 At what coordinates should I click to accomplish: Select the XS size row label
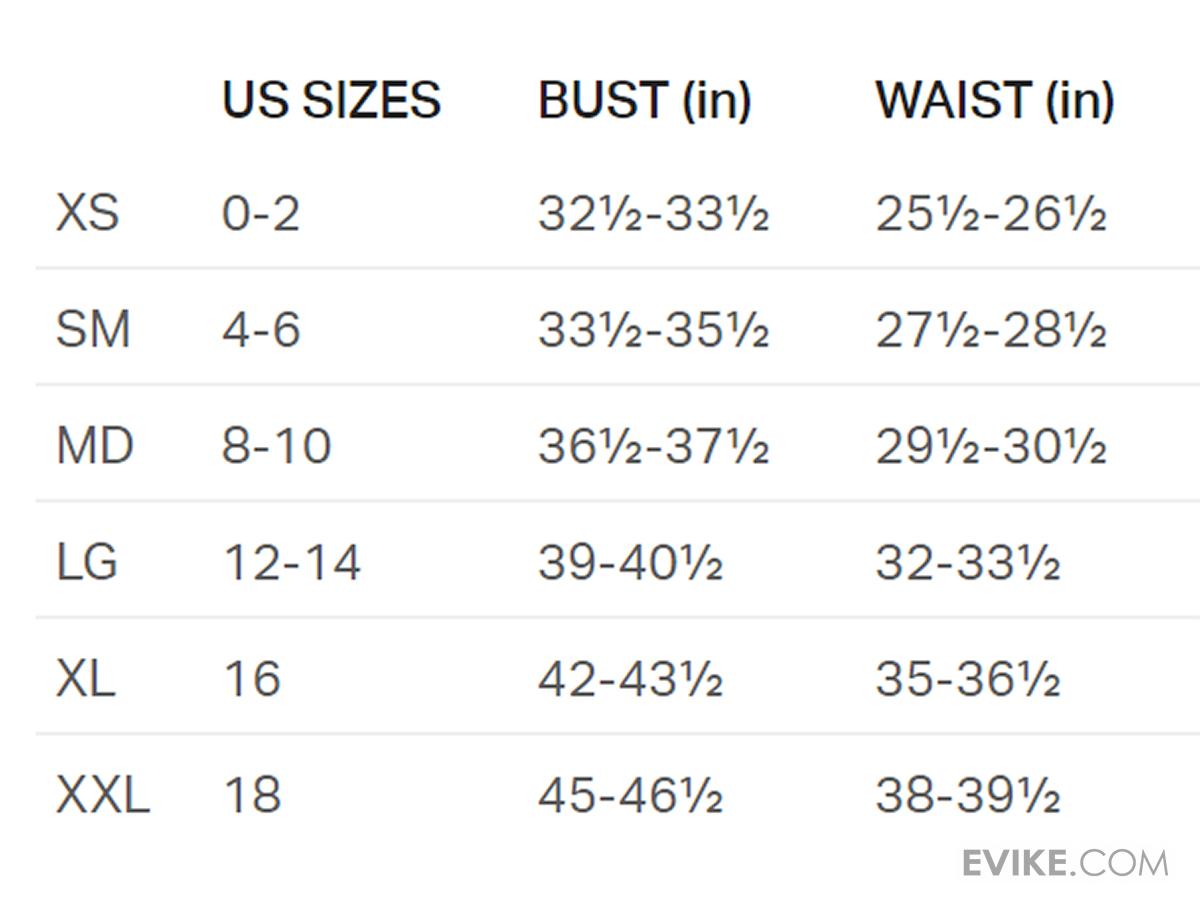pyautogui.click(x=87, y=214)
